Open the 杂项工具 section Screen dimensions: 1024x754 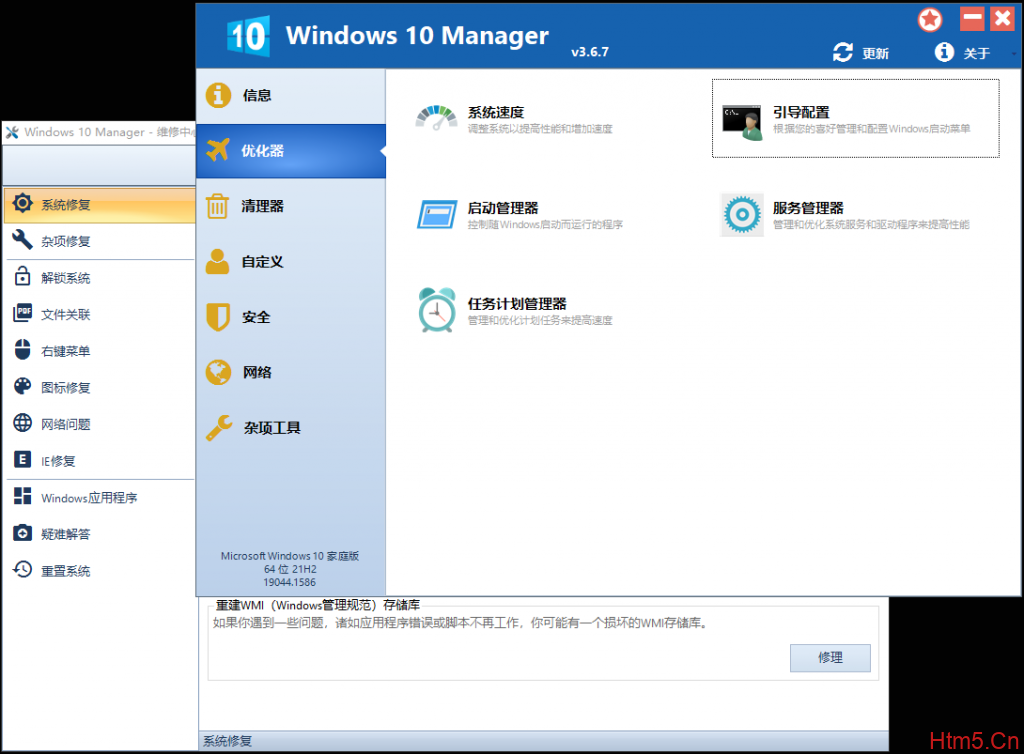(x=291, y=428)
